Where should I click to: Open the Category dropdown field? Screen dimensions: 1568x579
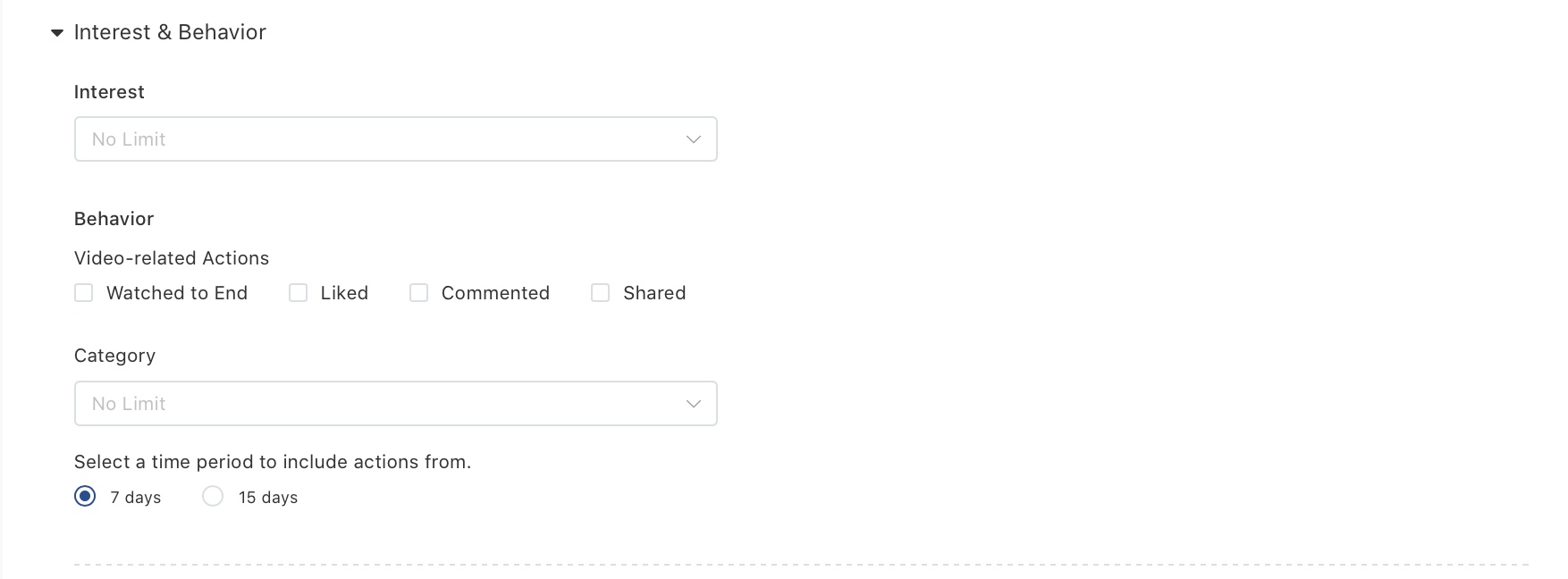(395, 404)
